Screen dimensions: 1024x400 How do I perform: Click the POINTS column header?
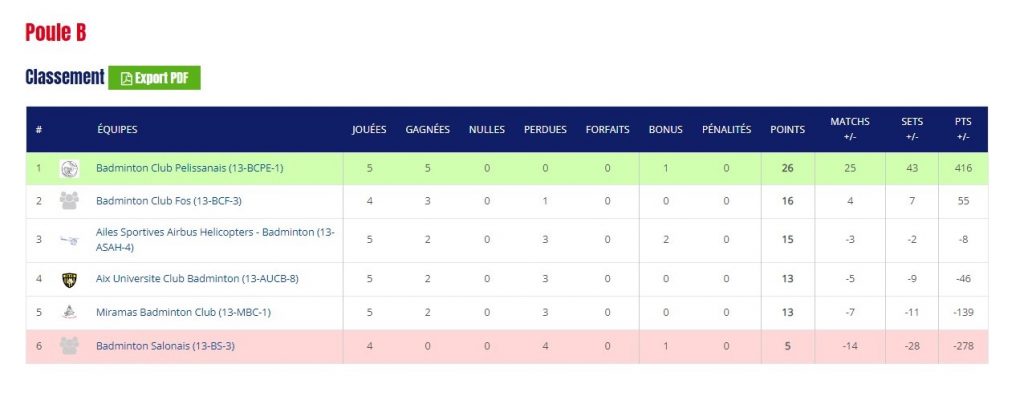point(788,129)
